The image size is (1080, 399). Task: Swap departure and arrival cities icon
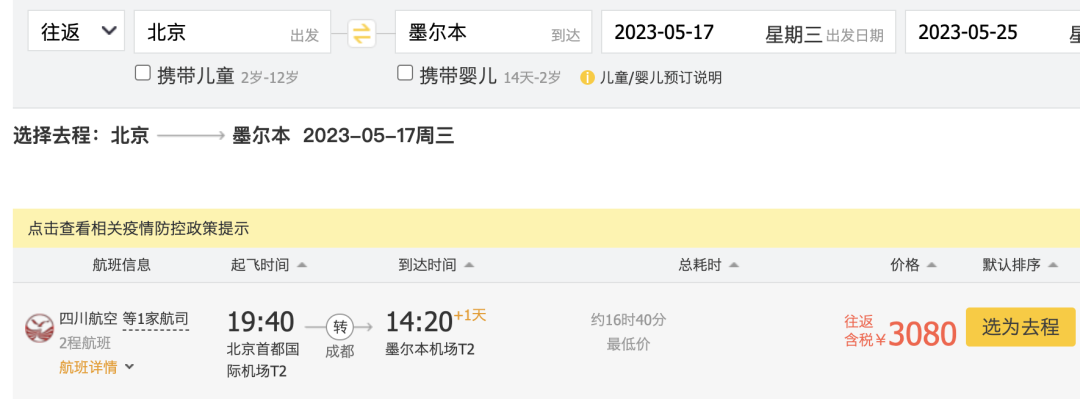(x=362, y=32)
